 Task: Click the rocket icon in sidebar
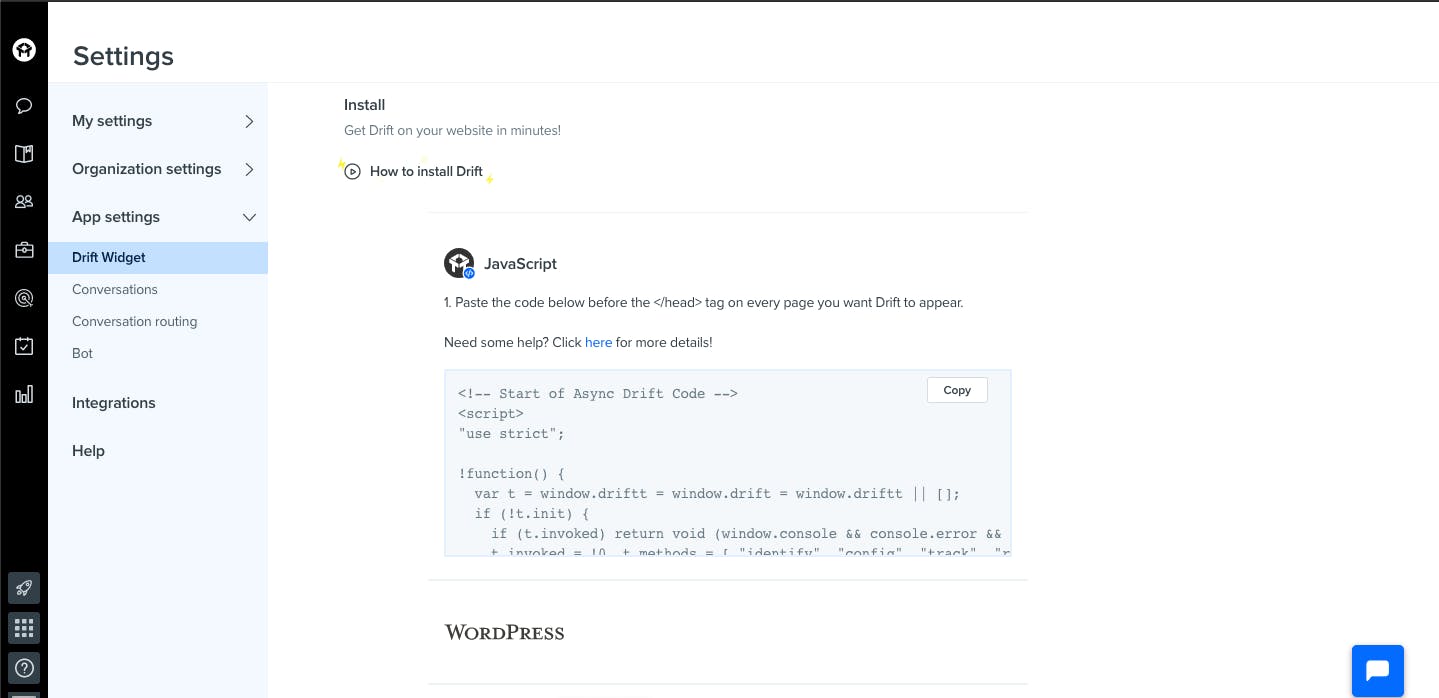click(x=24, y=588)
